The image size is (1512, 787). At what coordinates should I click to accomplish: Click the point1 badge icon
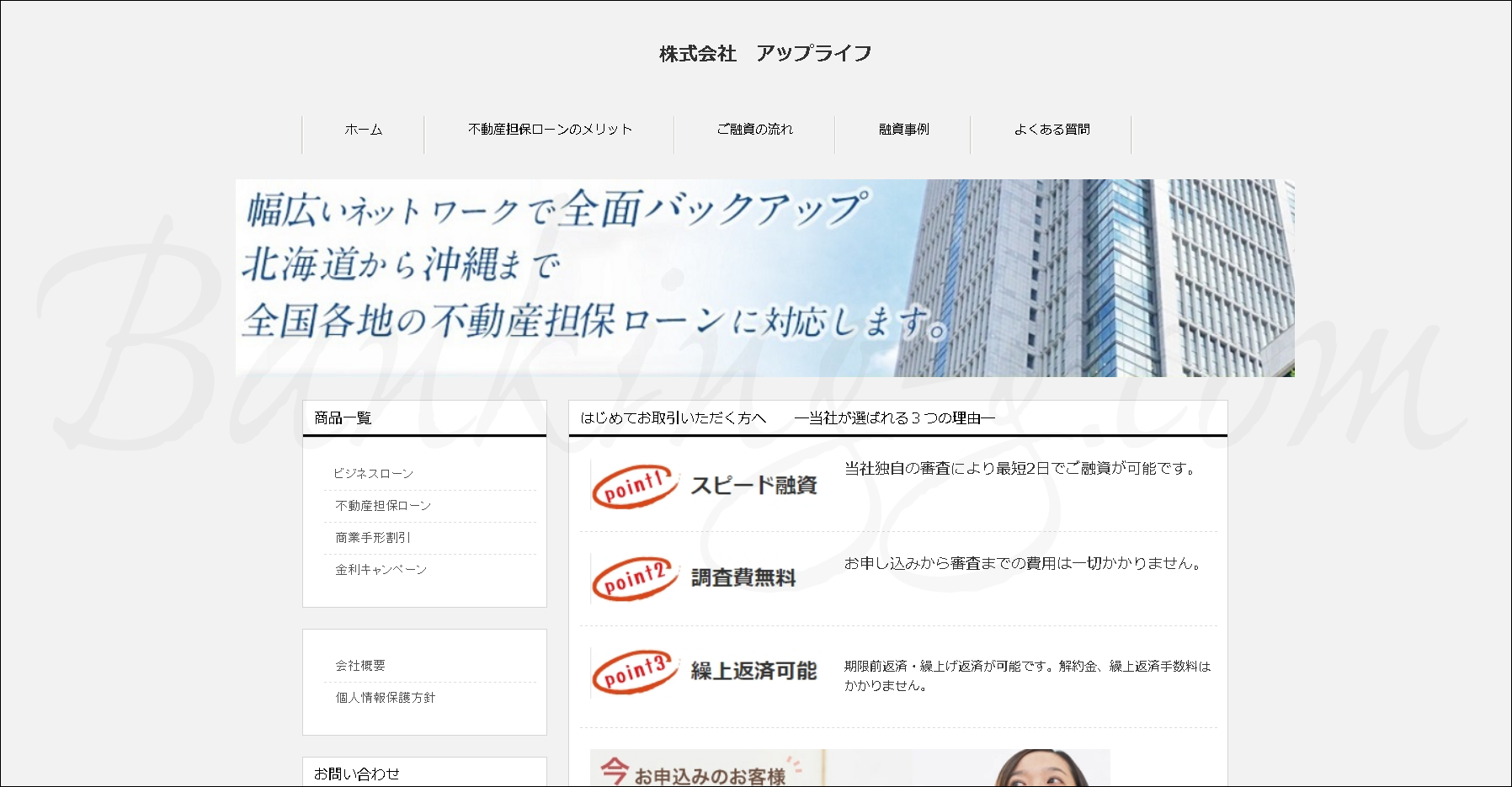(635, 487)
